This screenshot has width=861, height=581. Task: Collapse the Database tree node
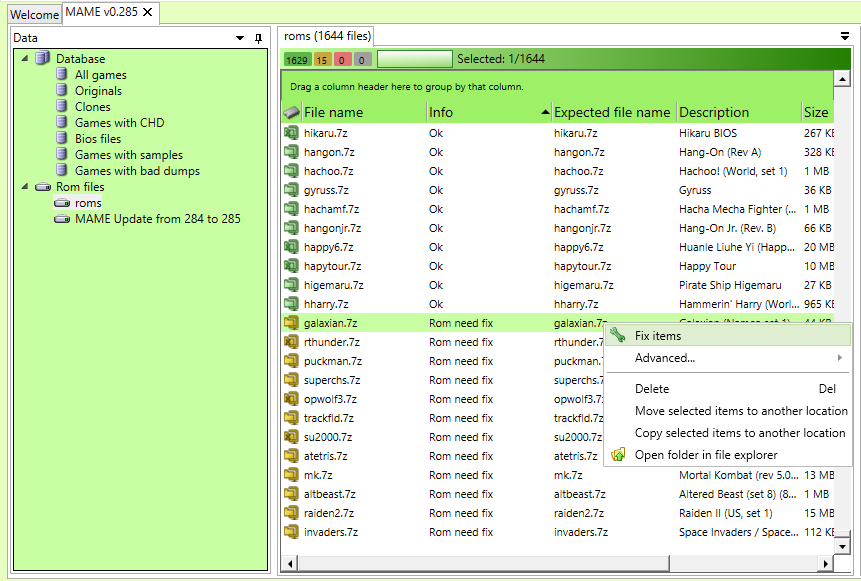pyautogui.click(x=25, y=58)
